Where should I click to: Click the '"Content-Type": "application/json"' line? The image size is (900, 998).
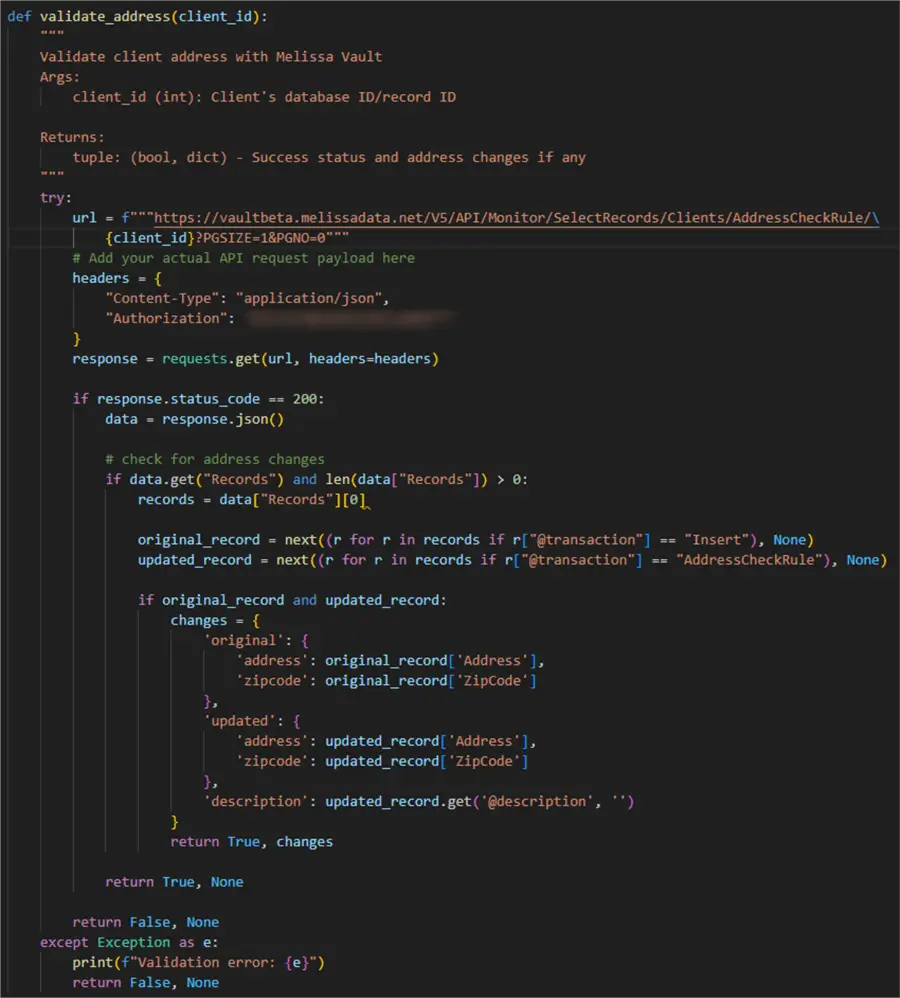[248, 298]
